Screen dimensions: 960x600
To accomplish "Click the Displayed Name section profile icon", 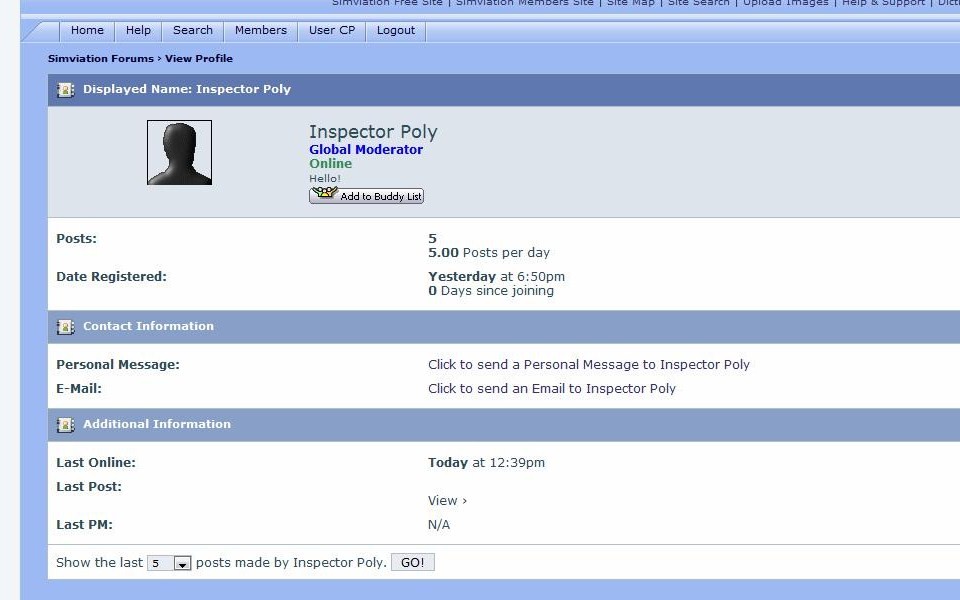I will 66,90.
